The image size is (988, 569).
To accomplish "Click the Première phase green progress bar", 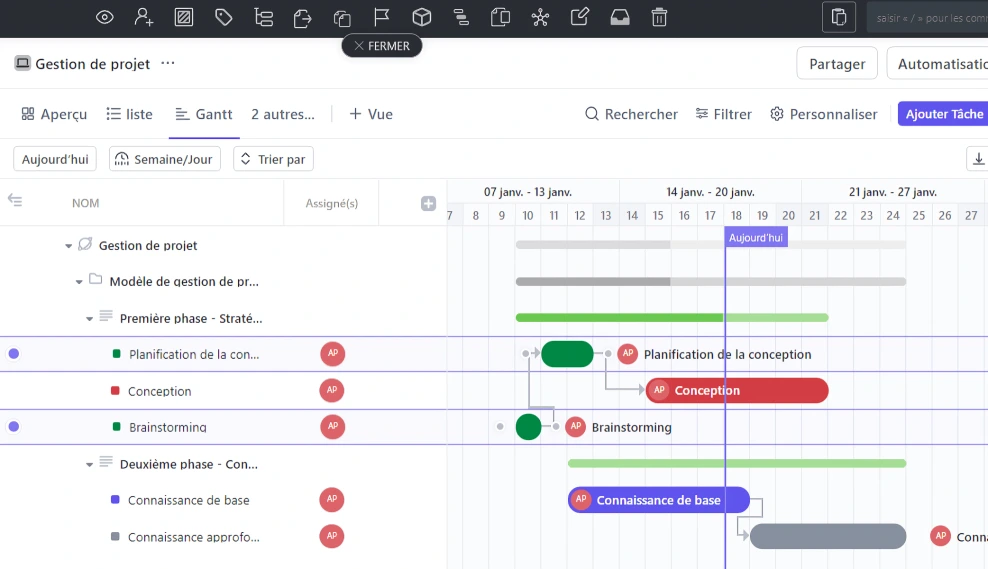I will pyautogui.click(x=672, y=318).
